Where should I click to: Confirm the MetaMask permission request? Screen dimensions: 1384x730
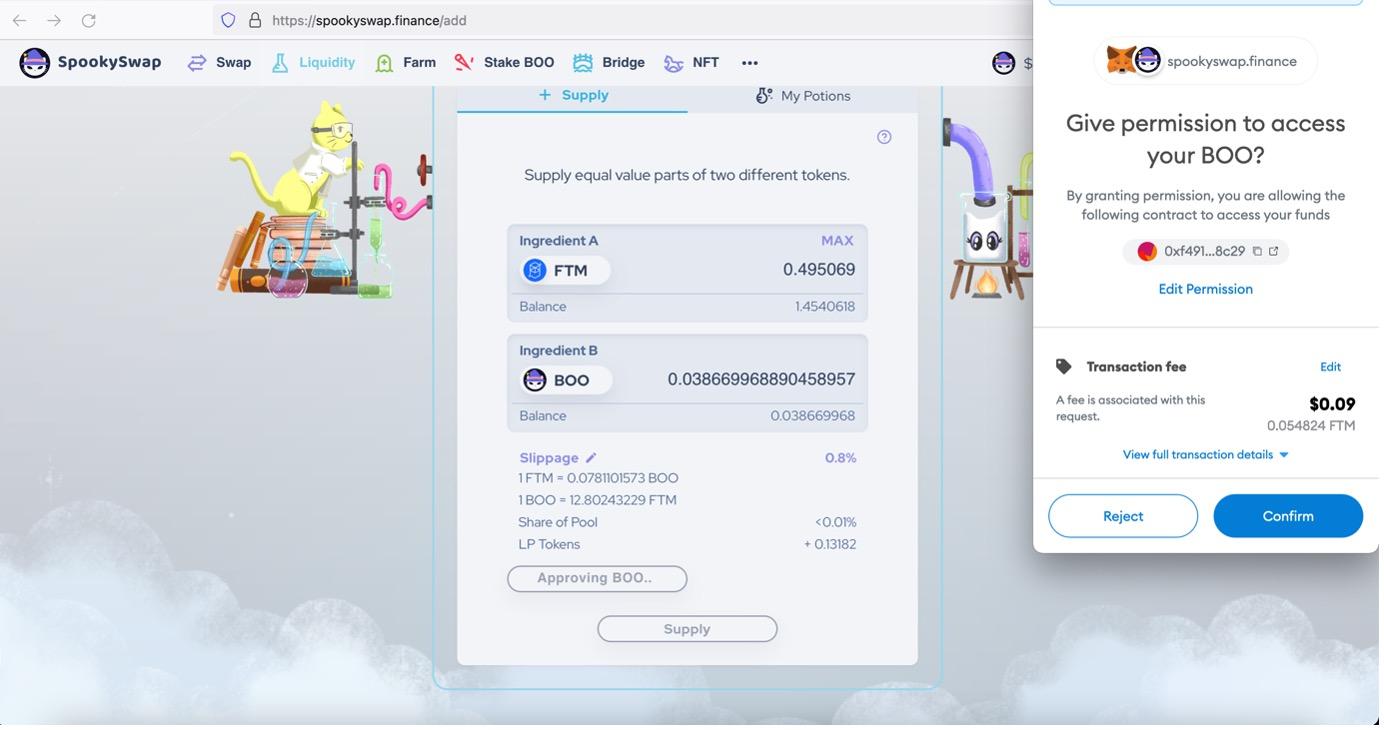[1288, 516]
